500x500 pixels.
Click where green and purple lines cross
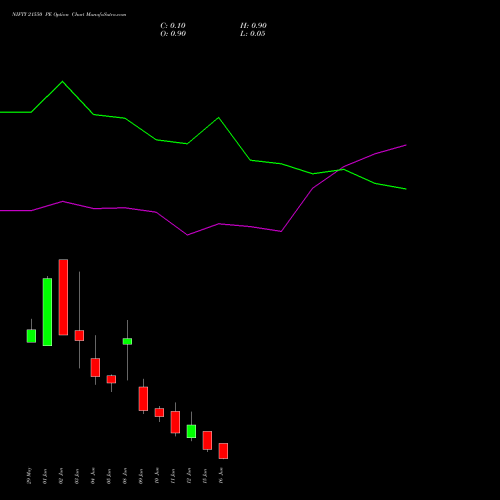point(341,169)
